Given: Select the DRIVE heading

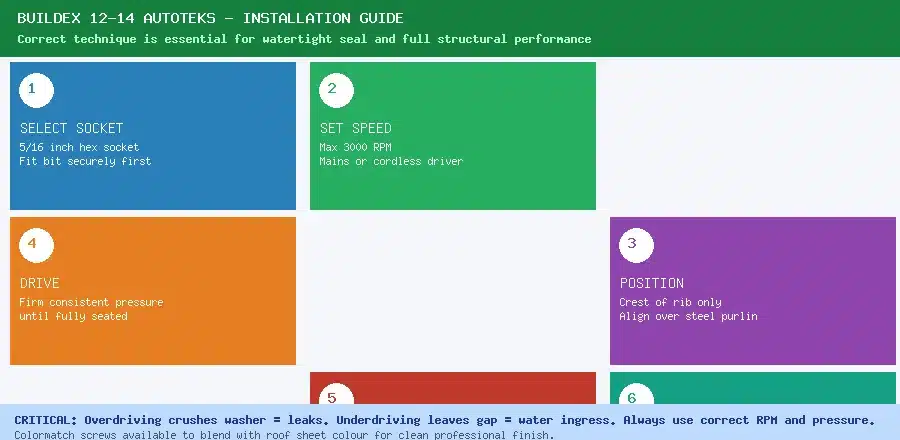Looking at the screenshot, I should pyautogui.click(x=40, y=283).
